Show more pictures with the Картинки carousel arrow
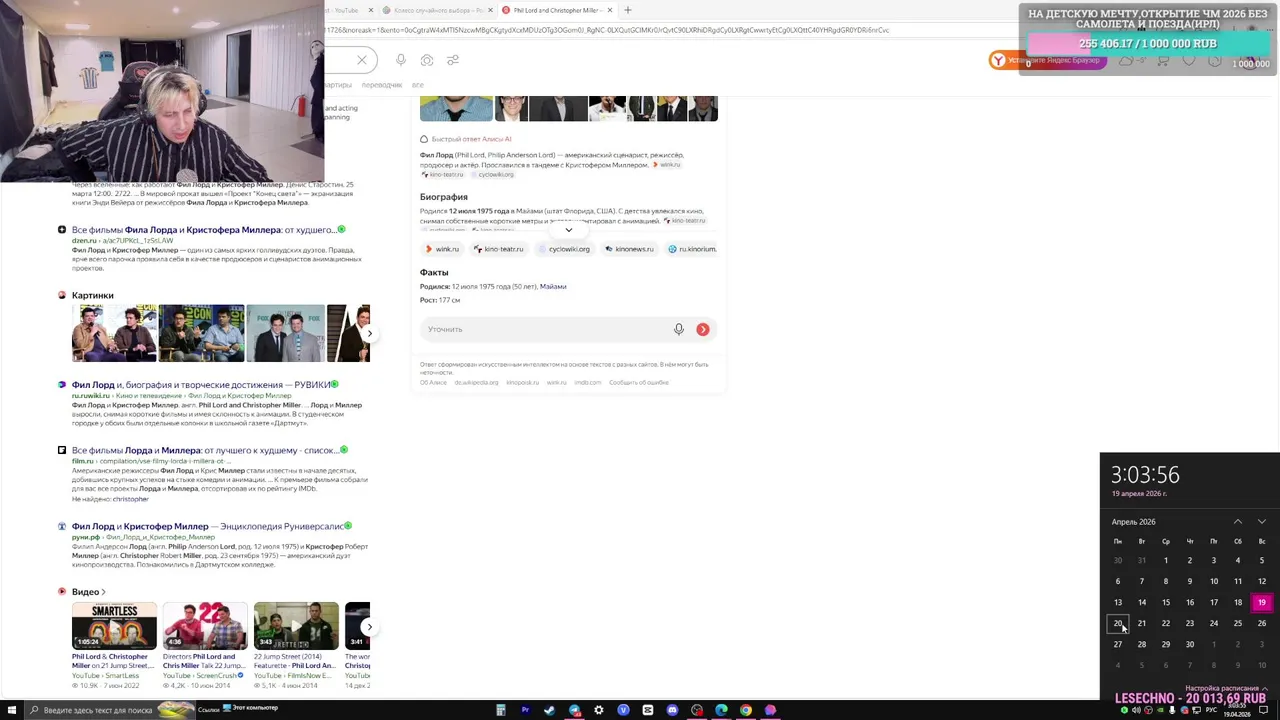Screen dimensions: 1280x720 coord(369,333)
